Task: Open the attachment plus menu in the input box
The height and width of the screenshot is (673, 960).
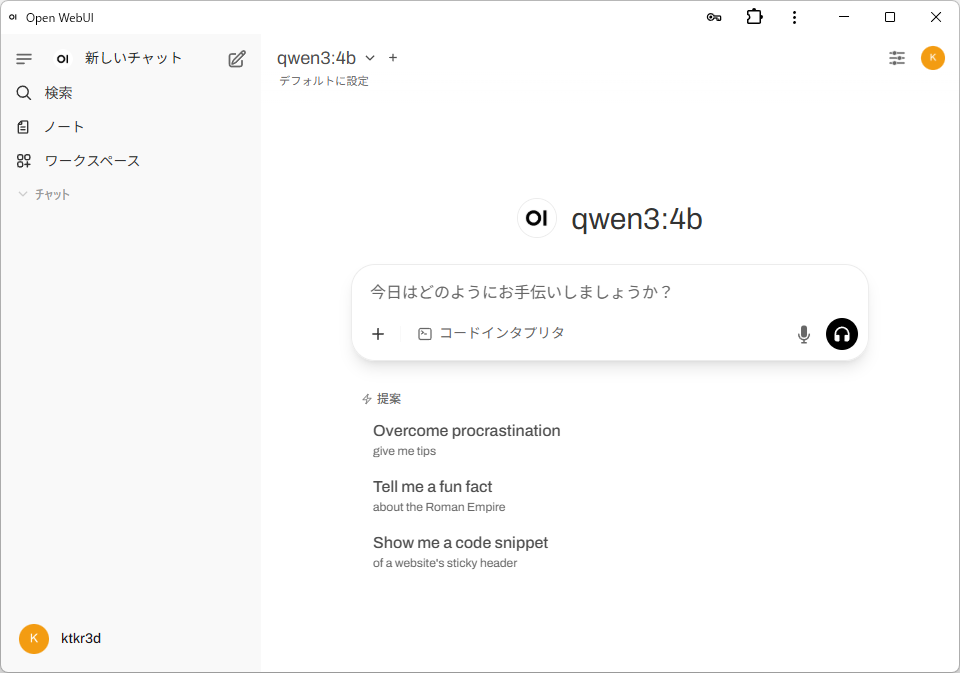Action: coord(378,334)
